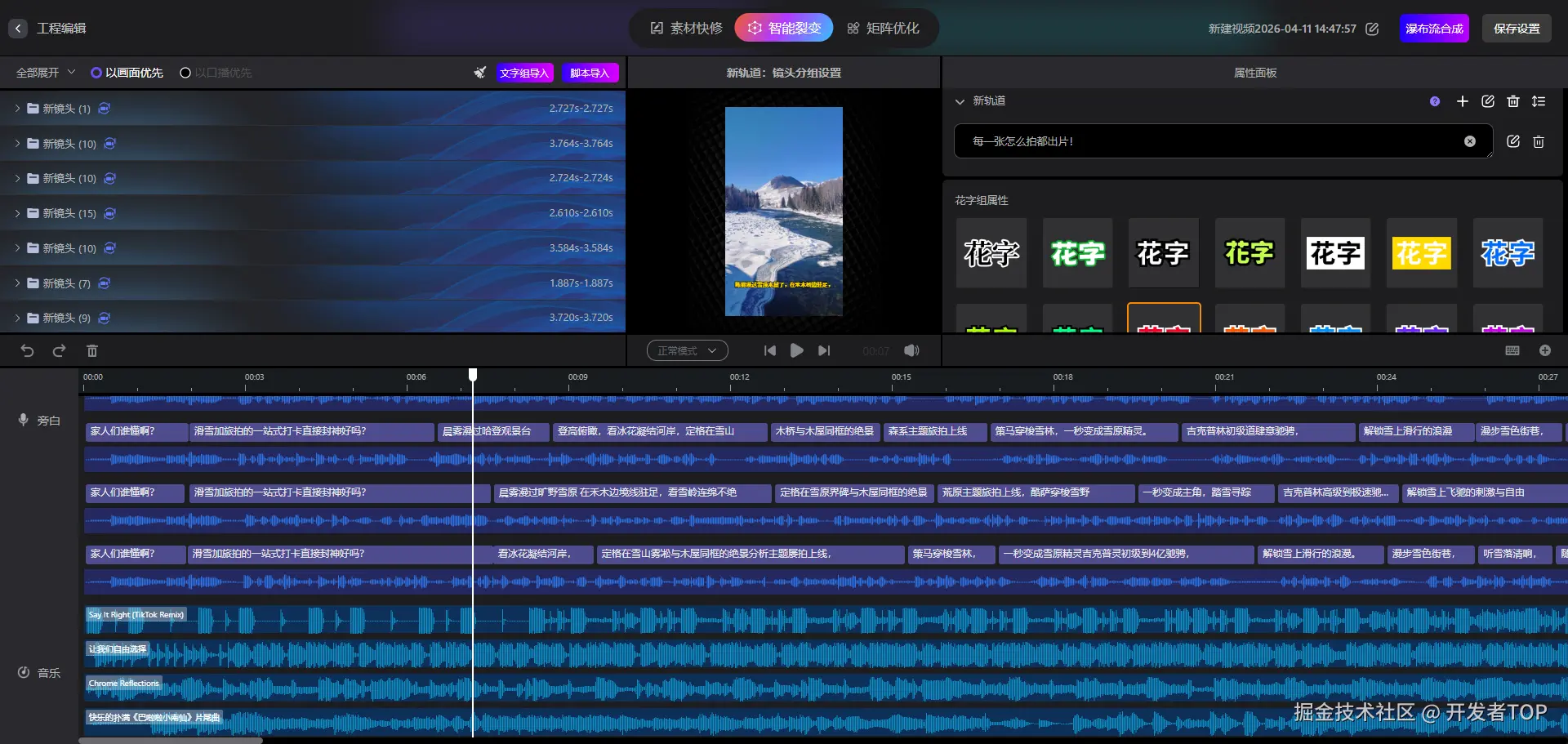Go back using the 工程编辑 back arrow
Image resolution: width=1568 pixels, height=744 pixels.
pyautogui.click(x=18, y=29)
